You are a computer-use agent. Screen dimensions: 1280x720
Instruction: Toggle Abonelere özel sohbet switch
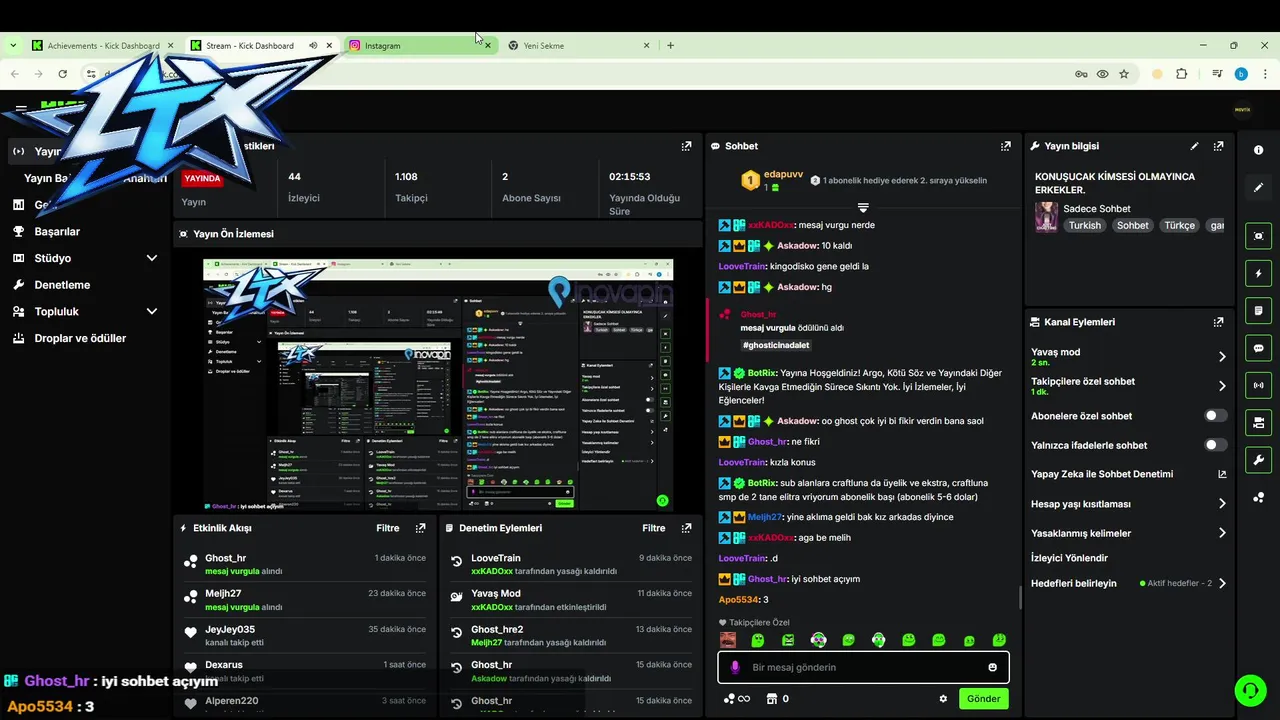point(1215,416)
